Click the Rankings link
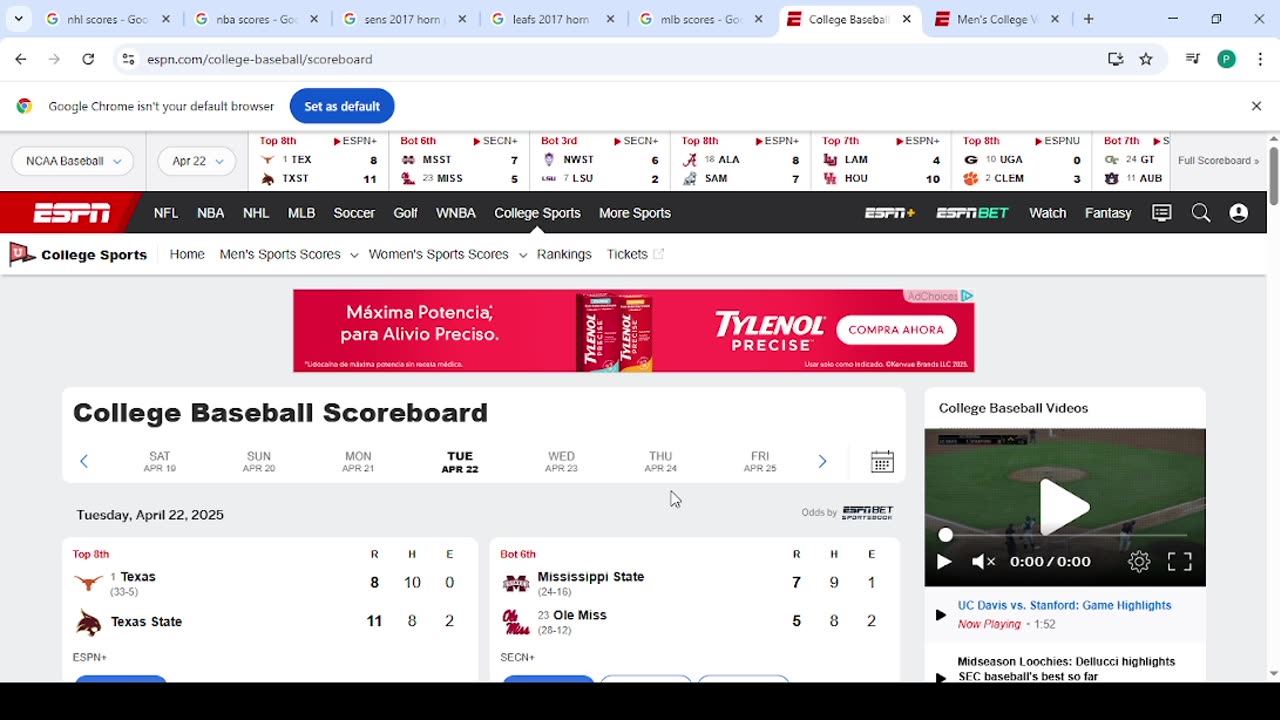1280x720 pixels. [x=564, y=254]
